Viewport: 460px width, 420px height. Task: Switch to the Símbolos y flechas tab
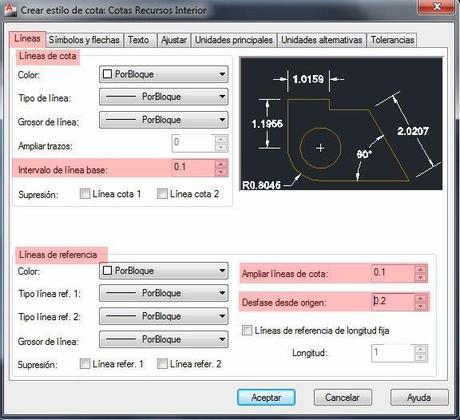(x=84, y=40)
